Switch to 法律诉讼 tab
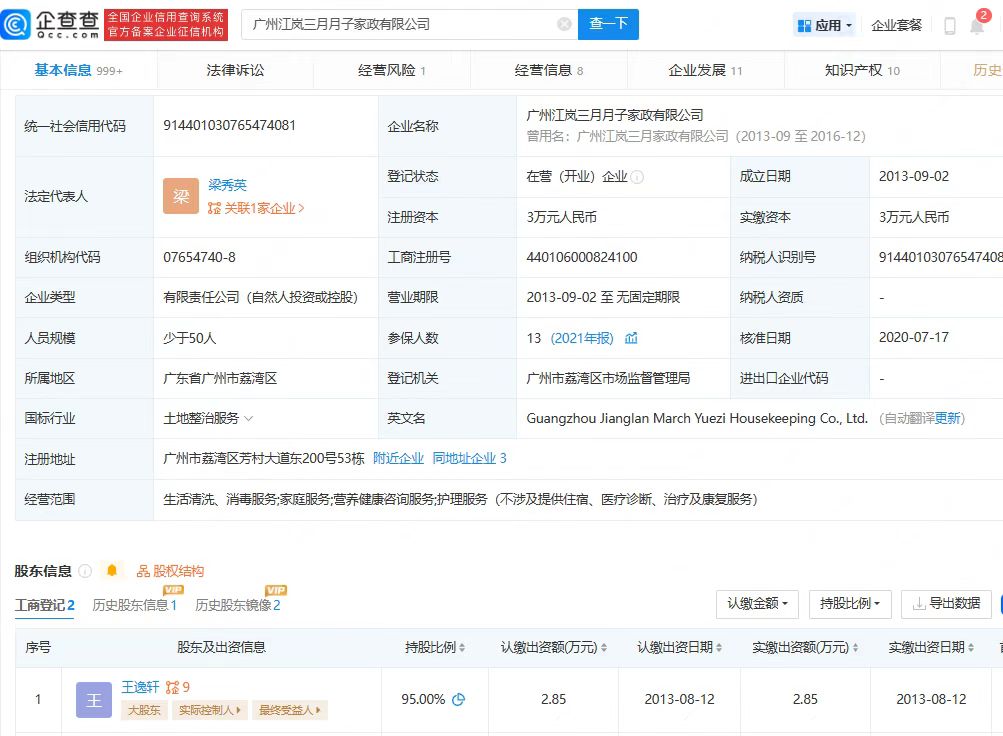Screen dimensions: 1003x736 (235, 70)
